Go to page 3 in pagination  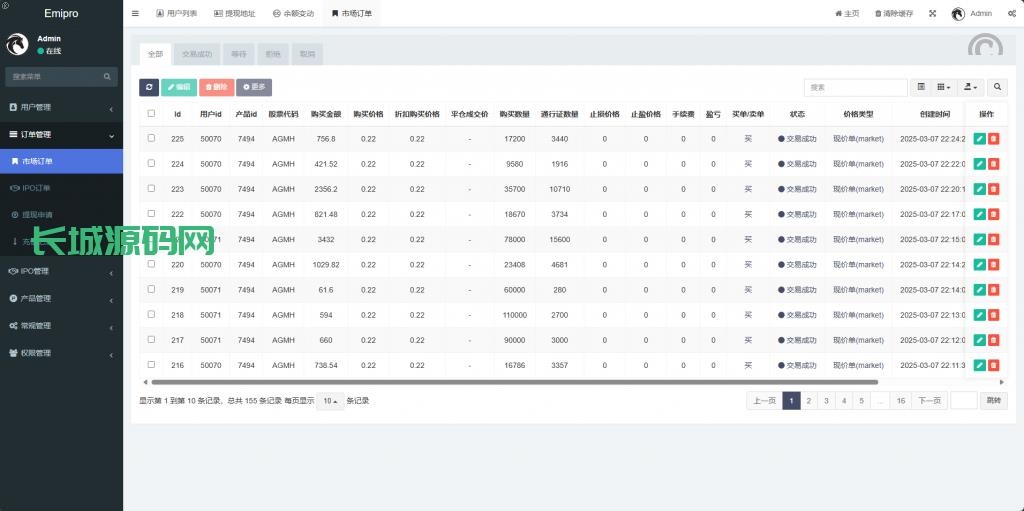[825, 401]
